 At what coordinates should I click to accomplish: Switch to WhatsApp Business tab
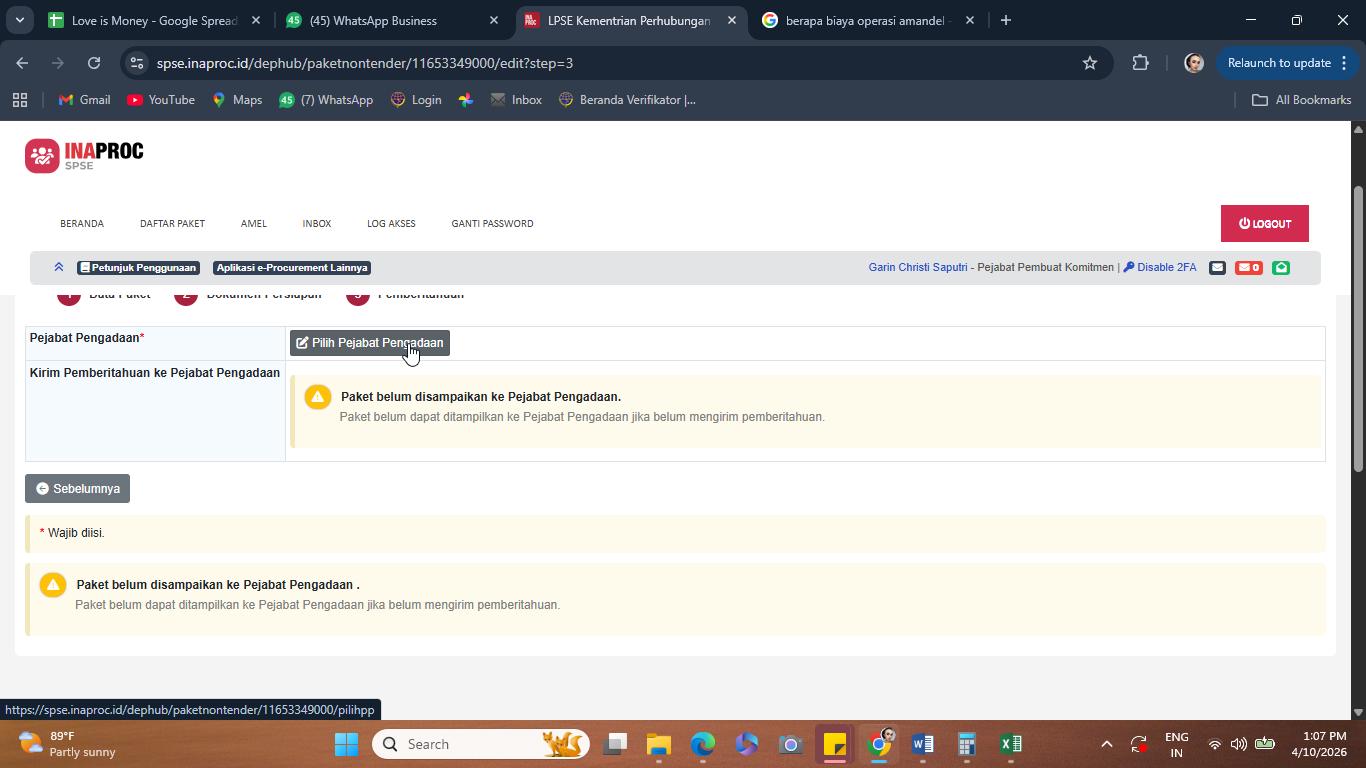point(390,20)
